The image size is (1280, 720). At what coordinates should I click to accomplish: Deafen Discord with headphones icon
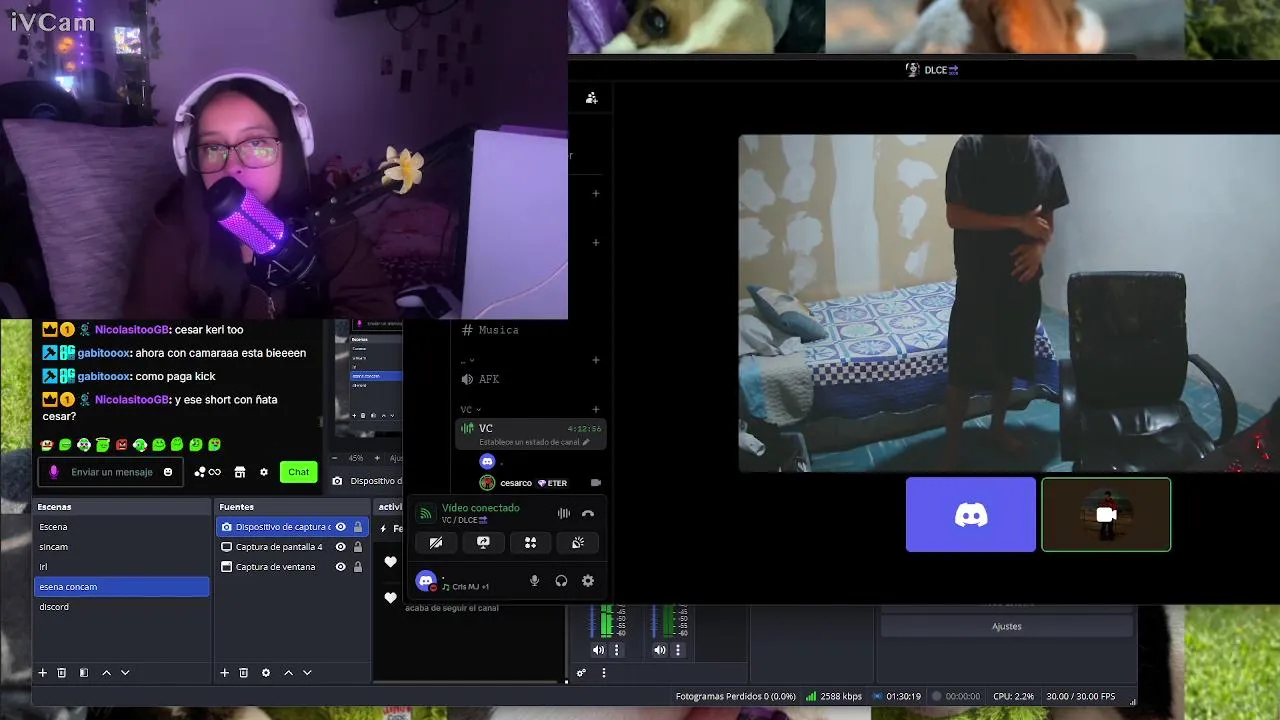pos(561,581)
